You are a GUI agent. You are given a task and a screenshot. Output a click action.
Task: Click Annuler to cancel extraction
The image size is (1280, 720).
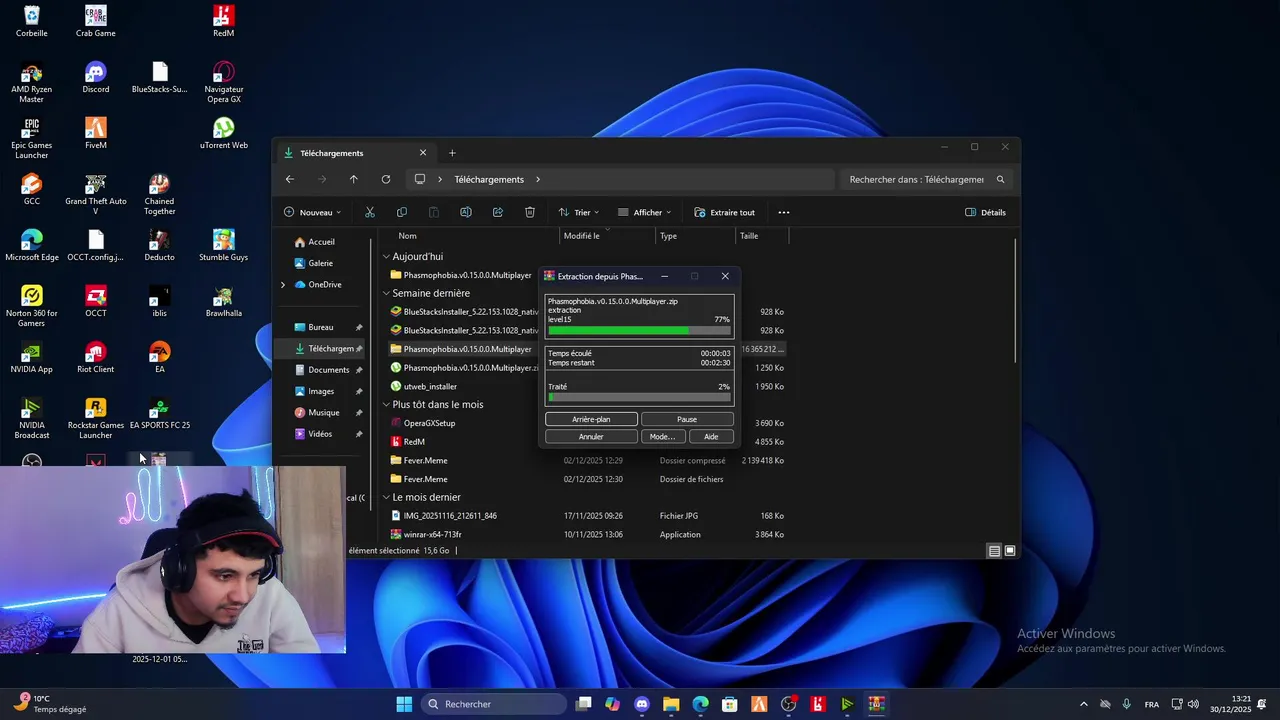591,436
